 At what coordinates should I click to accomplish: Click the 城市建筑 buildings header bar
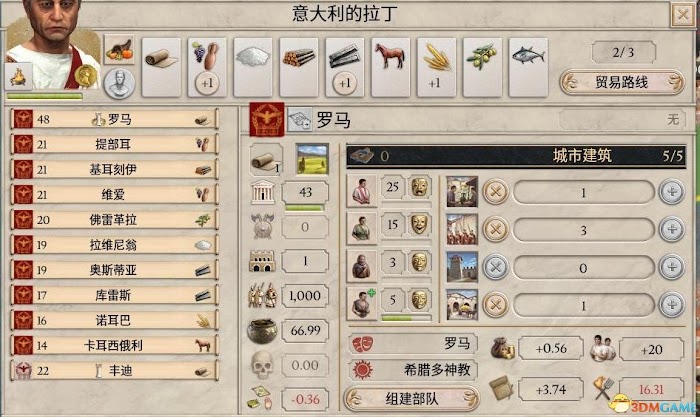tap(516, 156)
